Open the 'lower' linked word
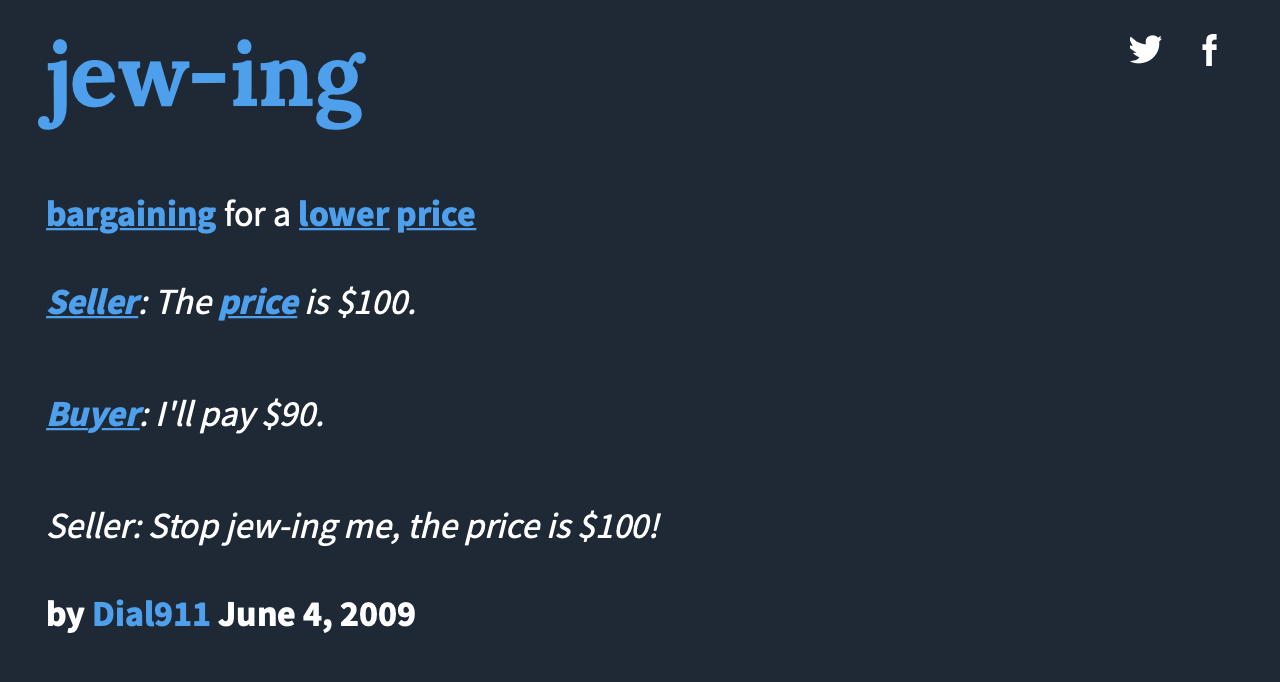Screen dimensions: 1280x682 coord(344,214)
